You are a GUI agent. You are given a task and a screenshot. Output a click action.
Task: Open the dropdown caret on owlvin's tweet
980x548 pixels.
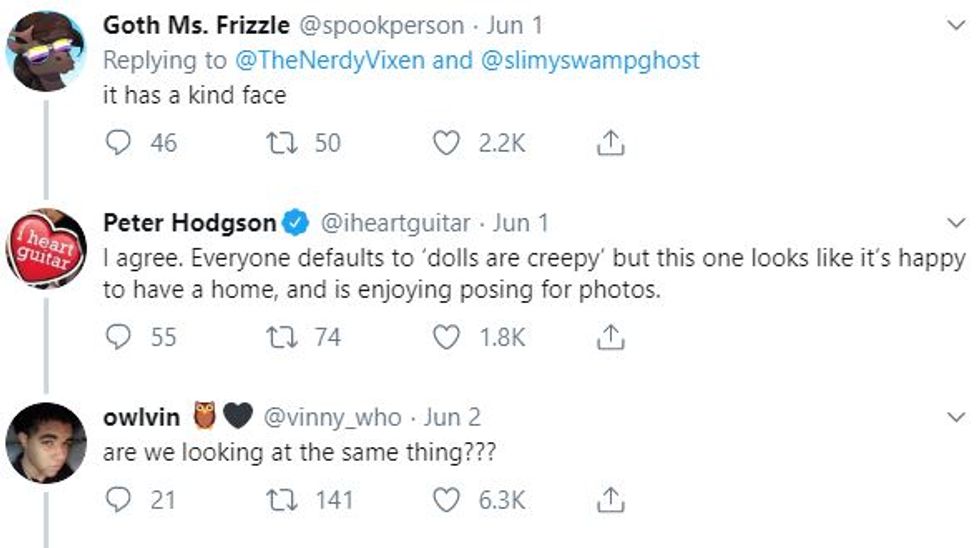(956, 416)
